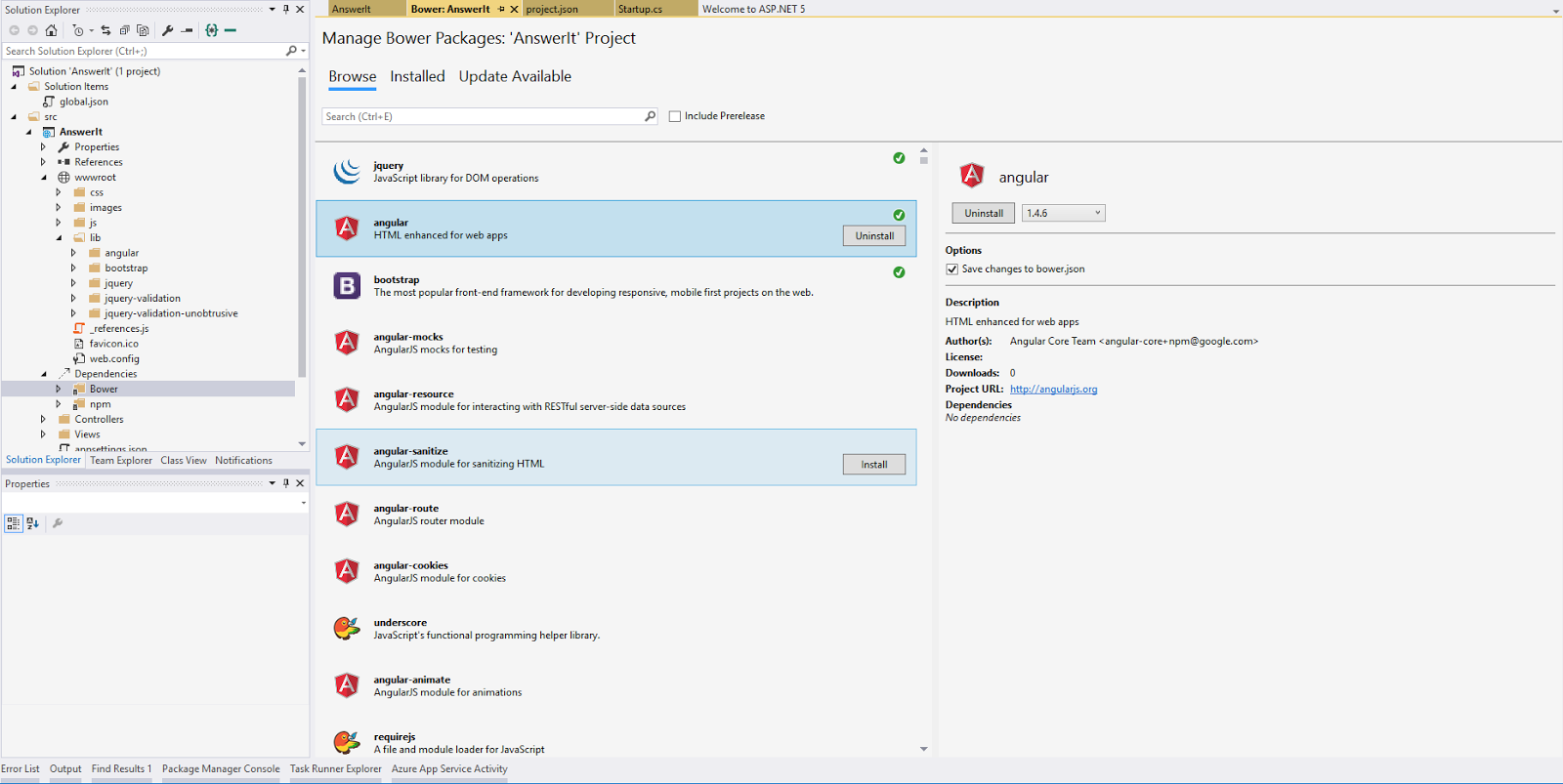This screenshot has height=784, width=1563.
Task: Expand the Bower dependencies node
Action: pyautogui.click(x=59, y=389)
